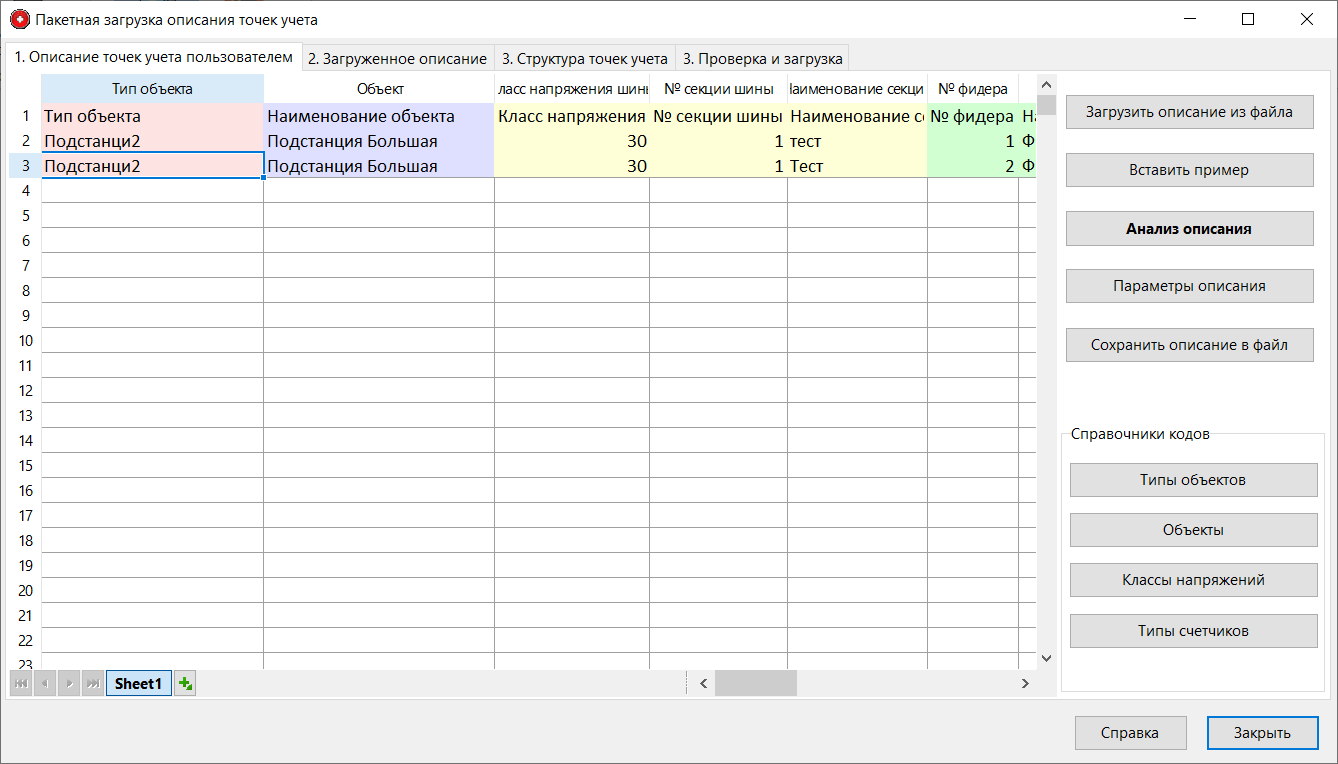This screenshot has width=1338, height=764.
Task: Click the next sheet arrow icon
Action: [x=68, y=683]
